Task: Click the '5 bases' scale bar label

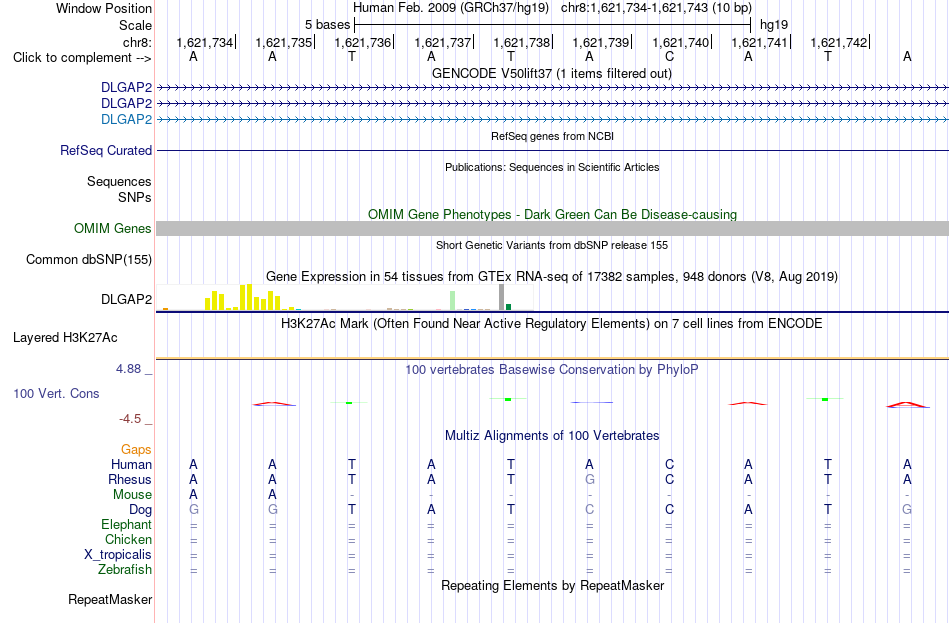Action: point(327,25)
